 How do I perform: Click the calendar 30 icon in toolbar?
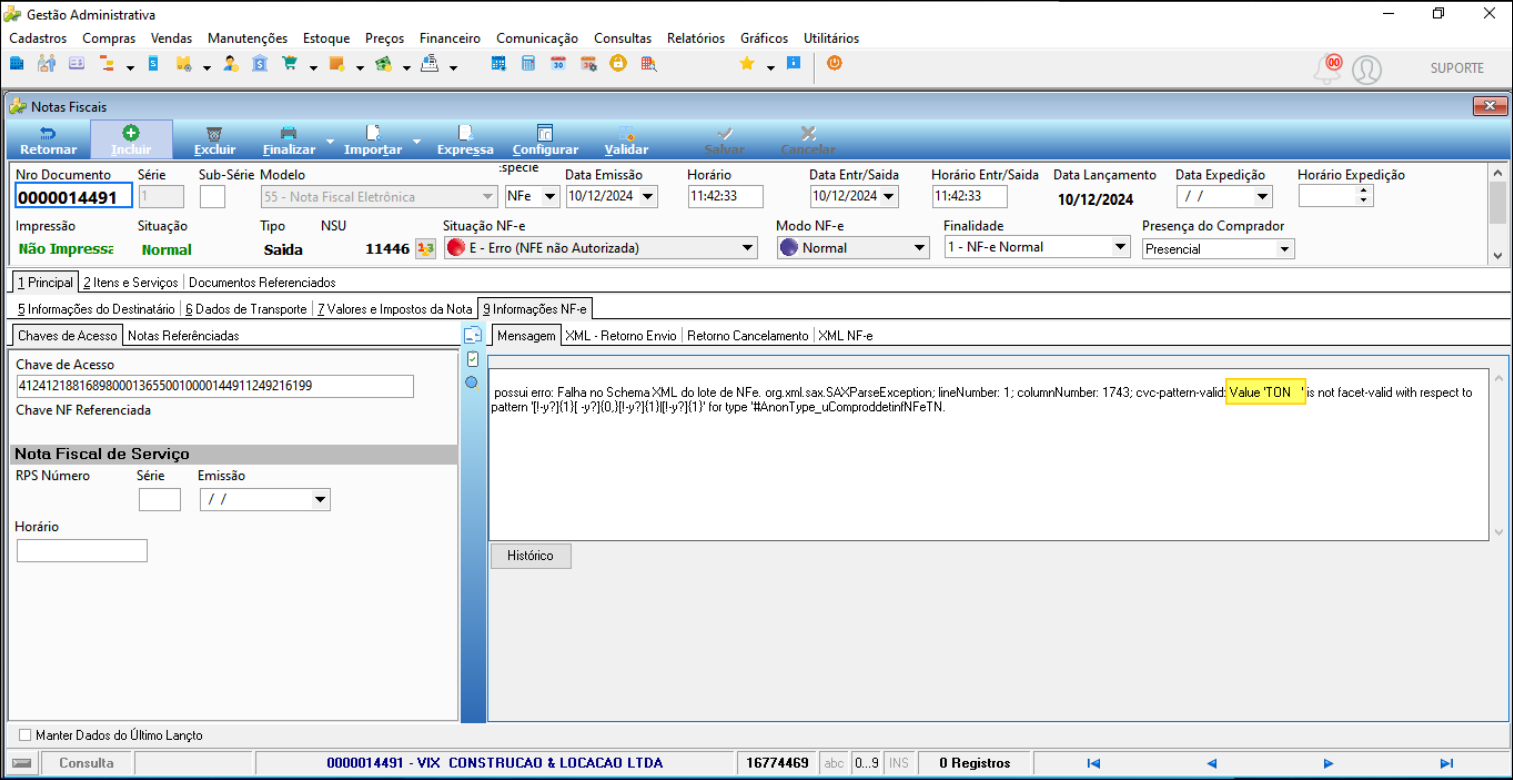pyautogui.click(x=558, y=64)
